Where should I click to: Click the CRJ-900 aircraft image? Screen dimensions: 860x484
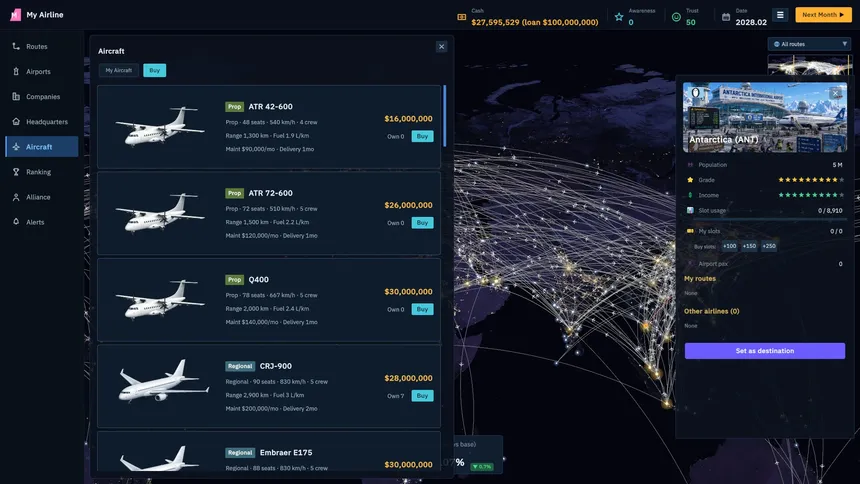click(163, 381)
